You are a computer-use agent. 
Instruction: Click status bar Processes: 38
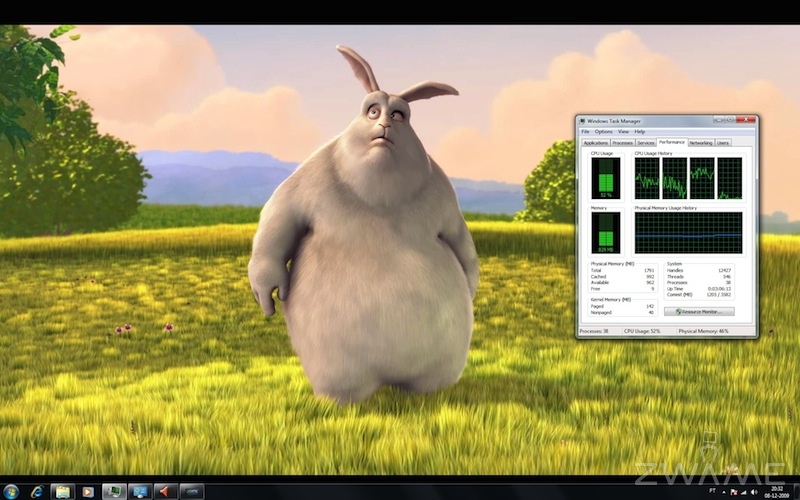point(594,331)
